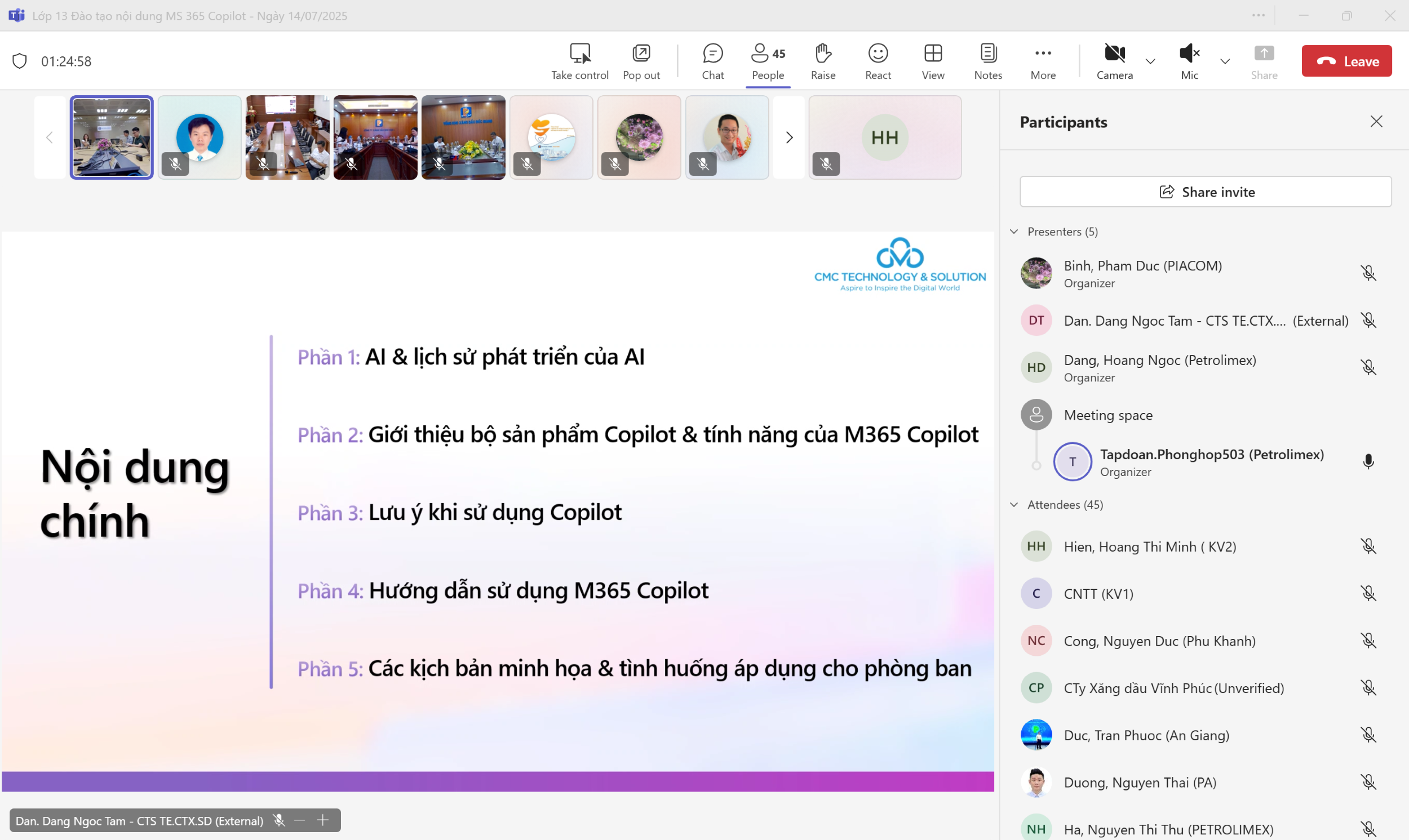
Task: Open the React emoji menu
Action: coord(878,60)
